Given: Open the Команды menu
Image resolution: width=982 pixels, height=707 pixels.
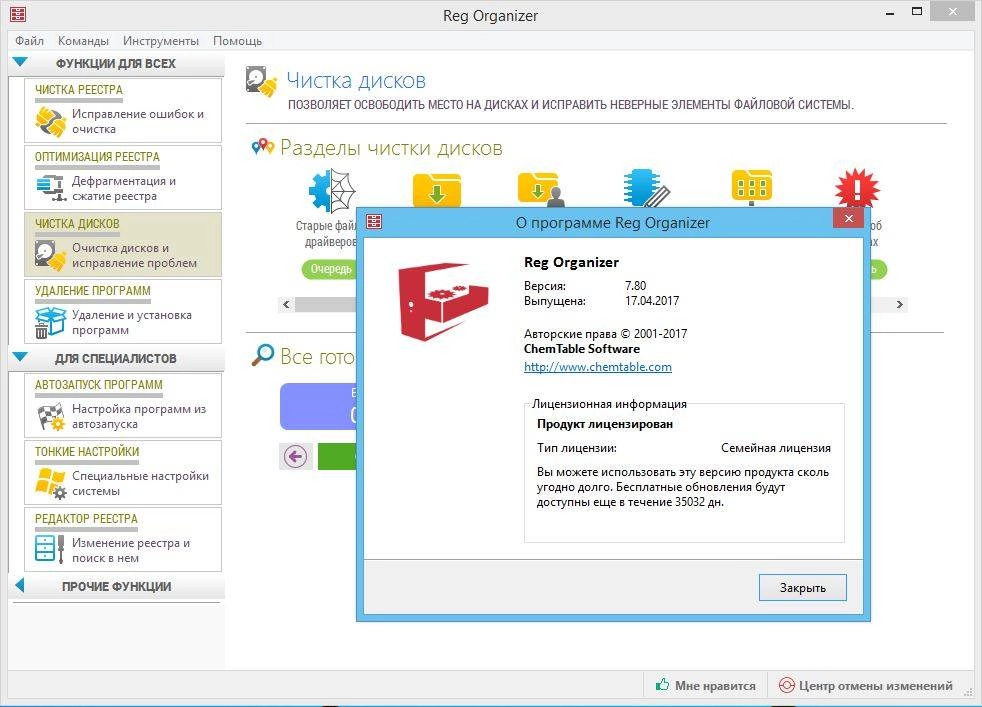Looking at the screenshot, I should pyautogui.click(x=83, y=41).
